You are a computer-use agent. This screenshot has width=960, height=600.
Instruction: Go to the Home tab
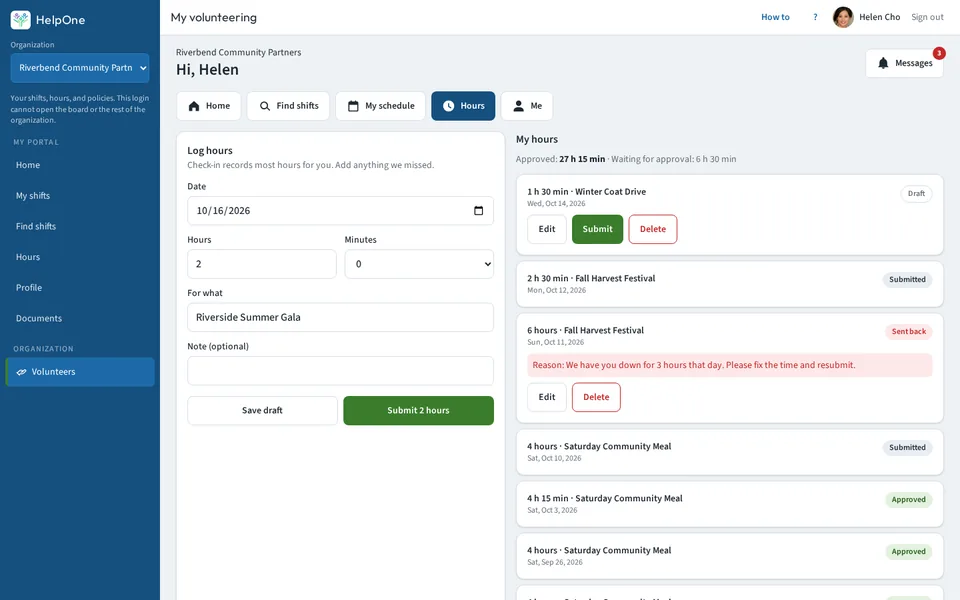(209, 106)
